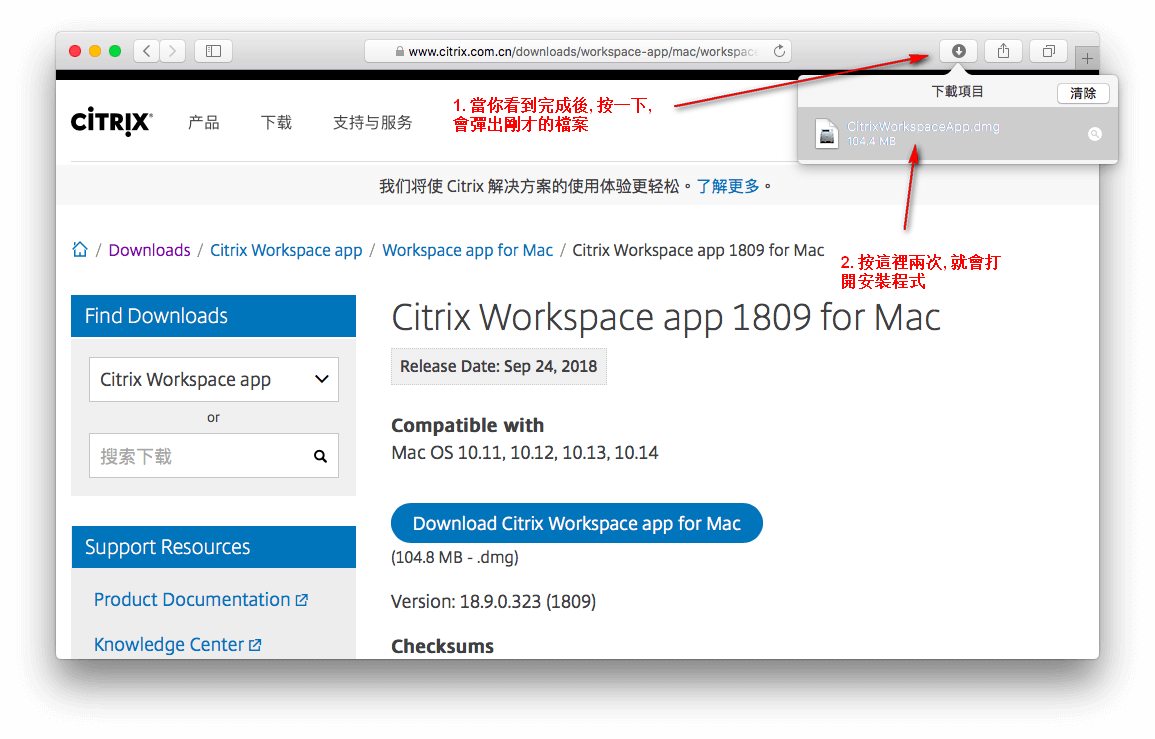This screenshot has height=739, width=1155.
Task: Toggle the Safari sidebar button
Action: pyautogui.click(x=214, y=51)
